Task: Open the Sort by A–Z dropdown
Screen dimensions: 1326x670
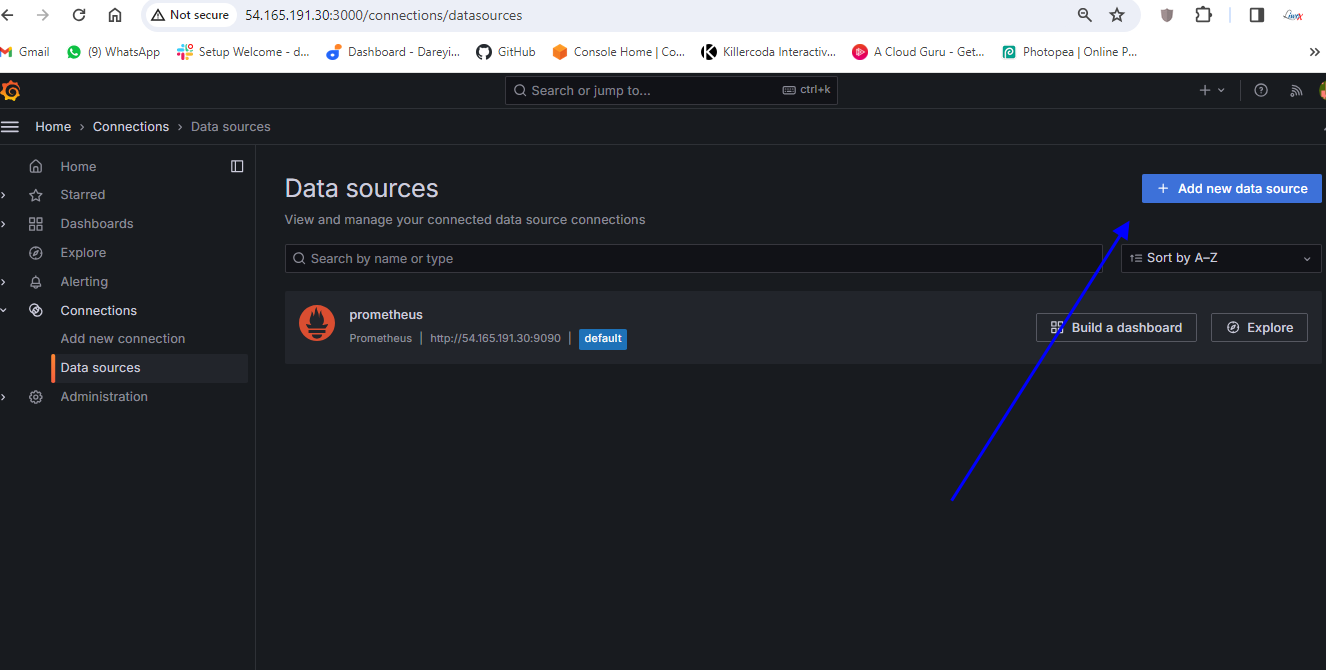Action: [1220, 258]
